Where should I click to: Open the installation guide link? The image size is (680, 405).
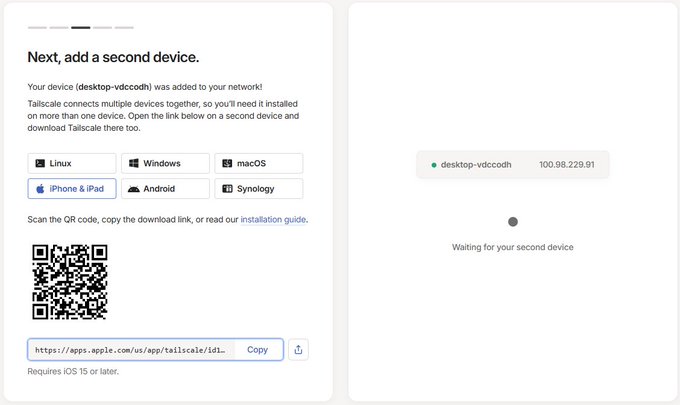point(273,219)
